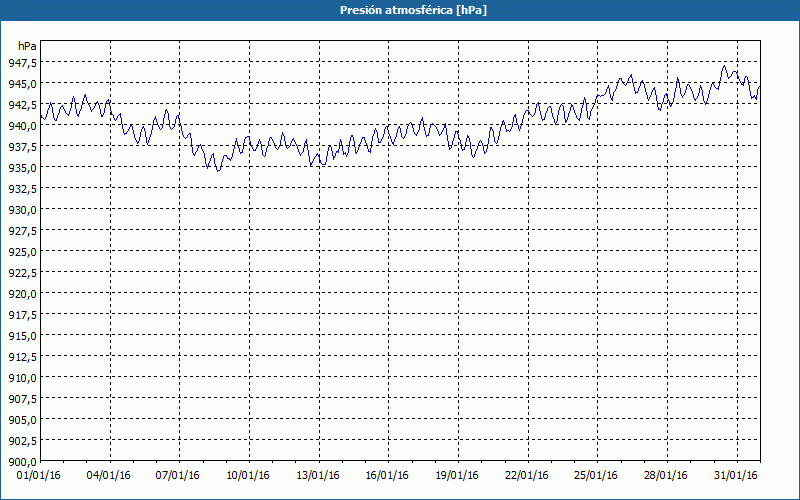800x500 pixels.
Task: Select the 922,5 y-axis label
Action: (22, 272)
